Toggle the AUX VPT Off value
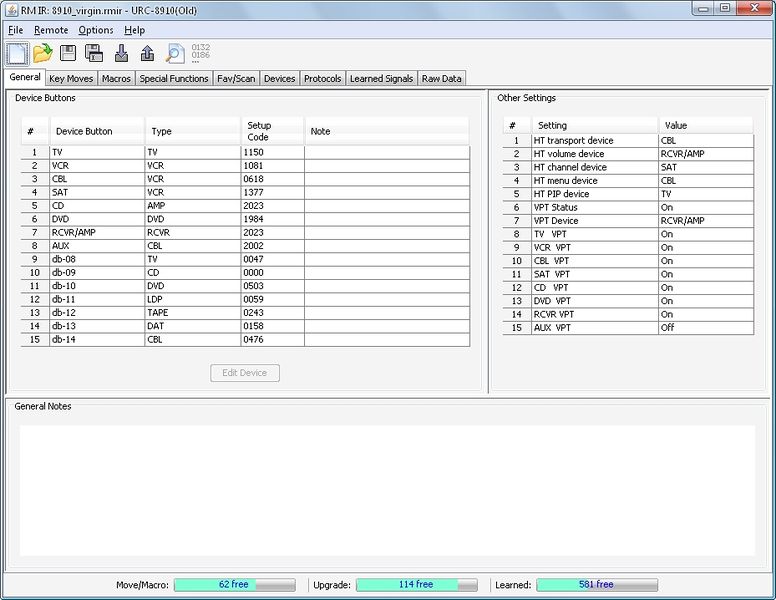This screenshot has height=600, width=776. click(x=706, y=328)
